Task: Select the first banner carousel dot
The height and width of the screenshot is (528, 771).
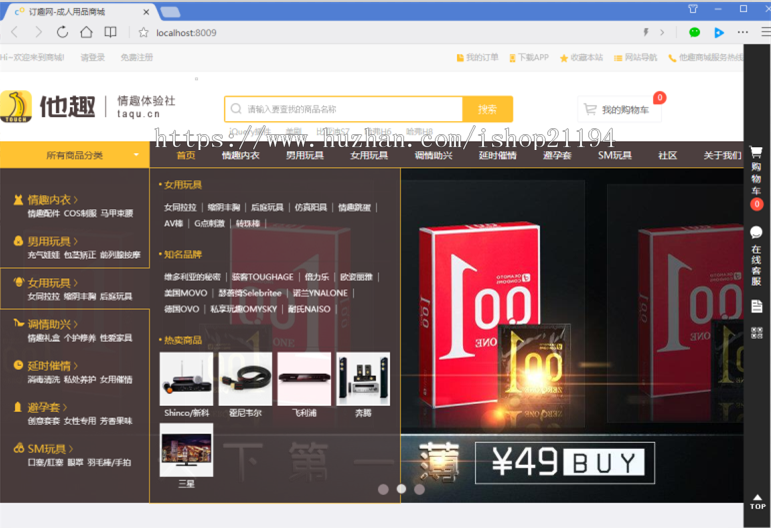Action: tap(383, 489)
